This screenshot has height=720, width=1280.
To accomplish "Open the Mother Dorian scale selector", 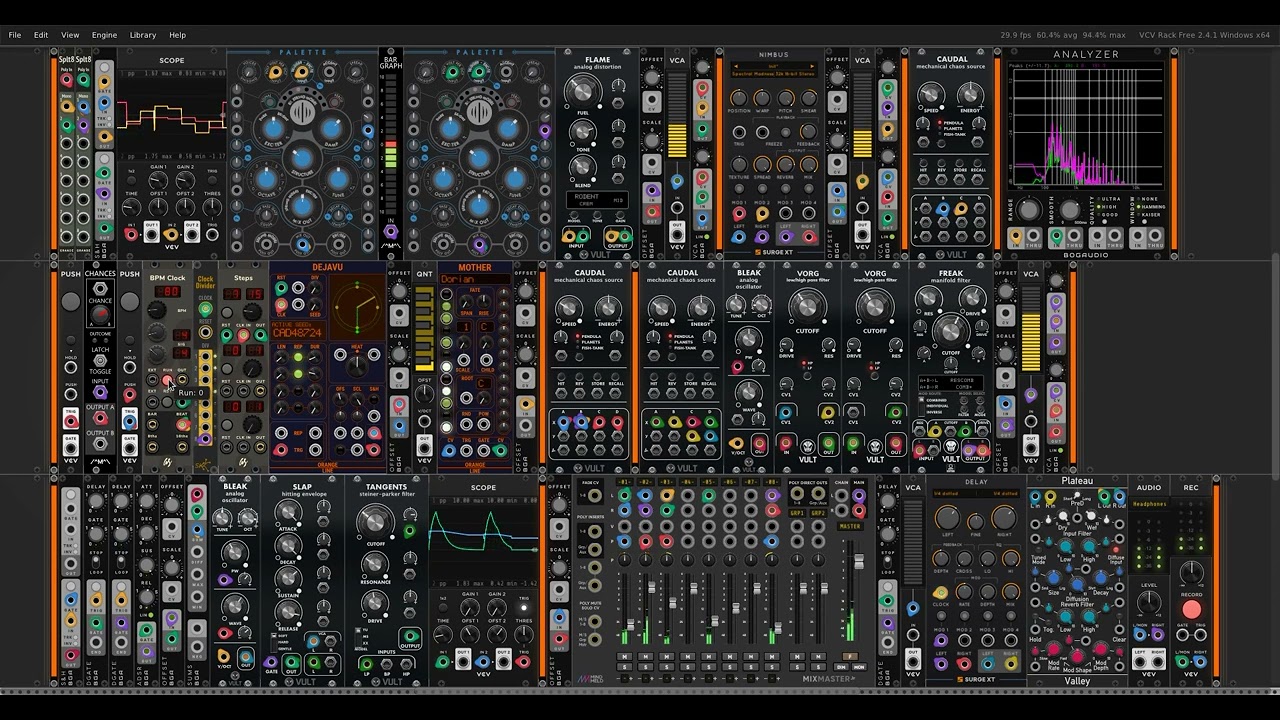I will tap(474, 280).
